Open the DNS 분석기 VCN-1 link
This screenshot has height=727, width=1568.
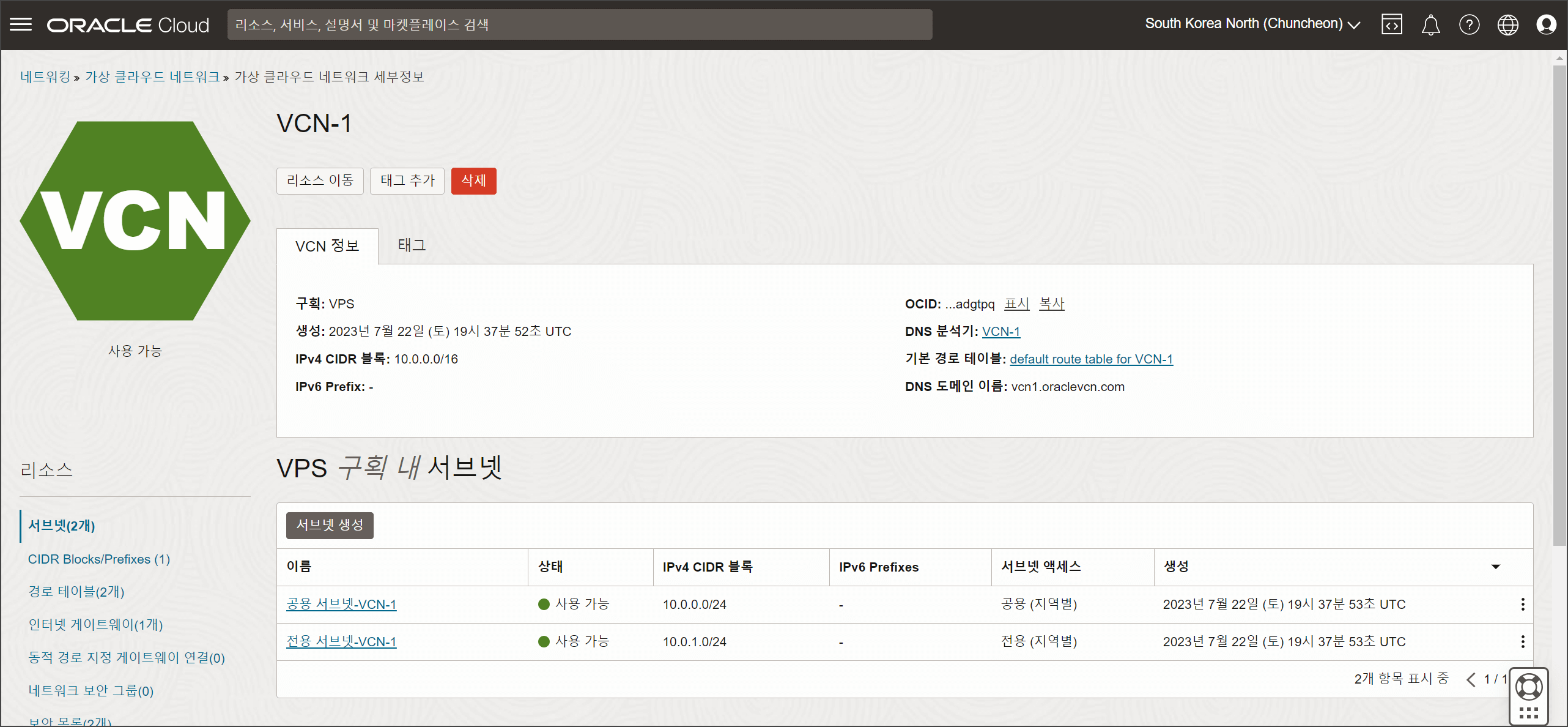pyautogui.click(x=1001, y=332)
